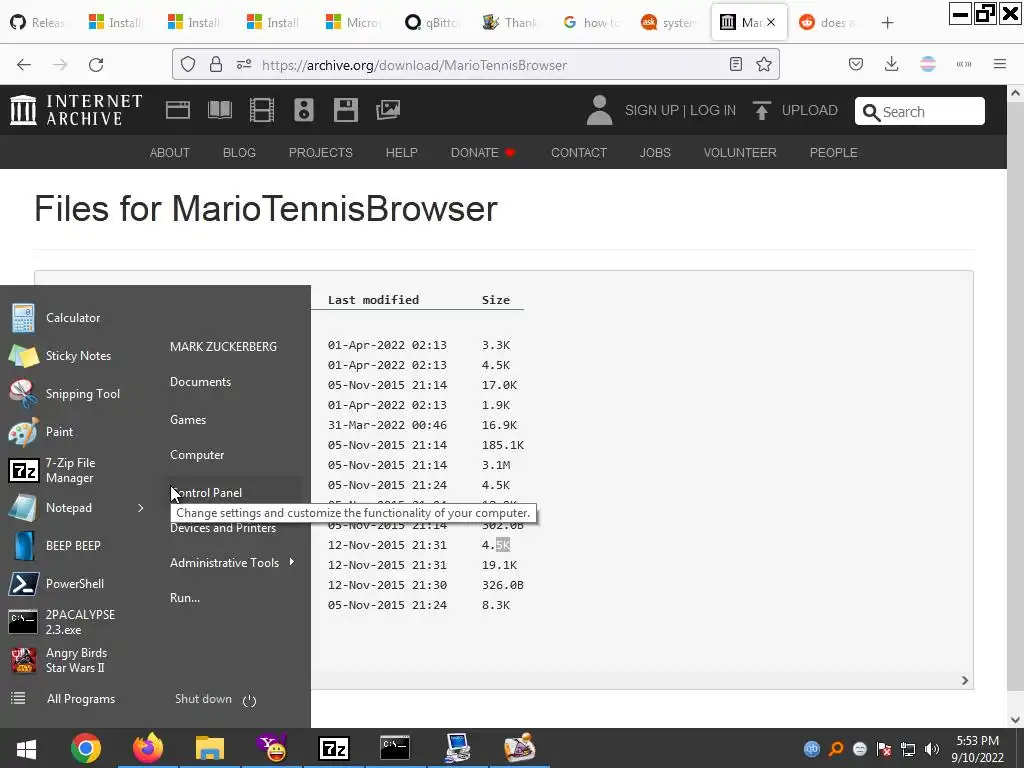Screen dimensions: 1024x768
Task: Save page to Pocket
Action: click(856, 64)
